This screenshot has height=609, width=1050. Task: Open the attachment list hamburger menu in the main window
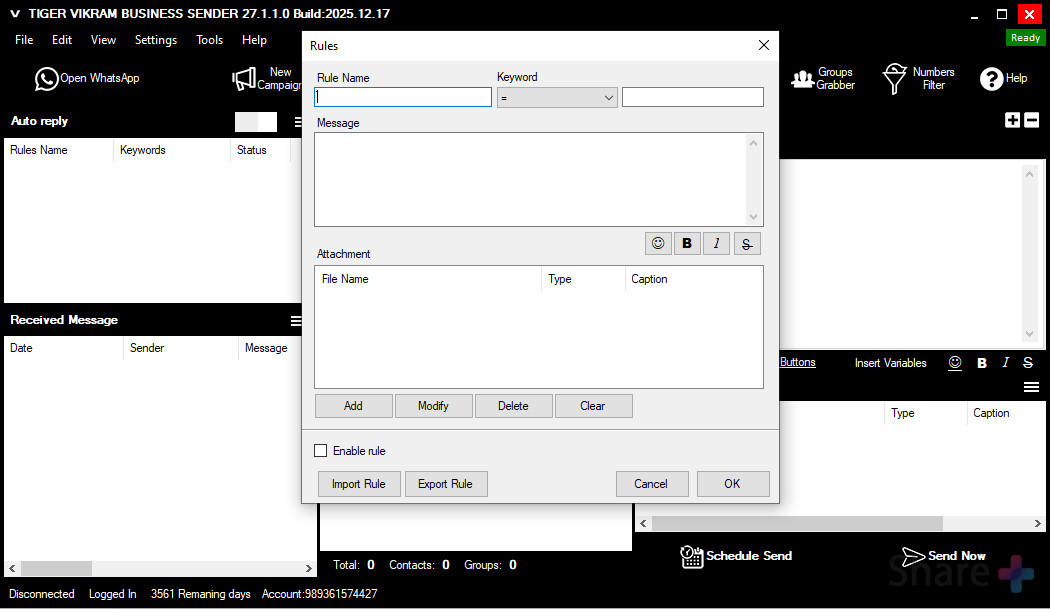click(x=1031, y=387)
